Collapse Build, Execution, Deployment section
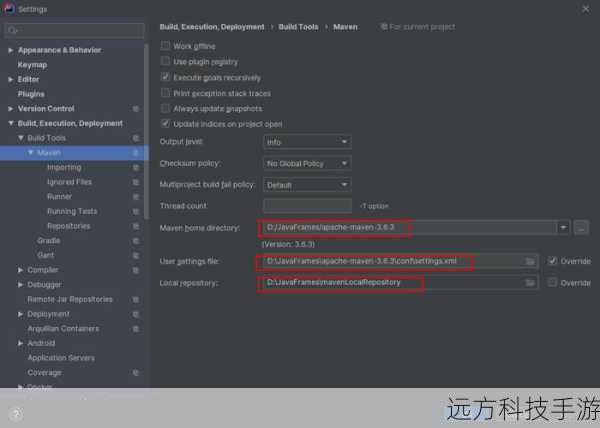 11,123
